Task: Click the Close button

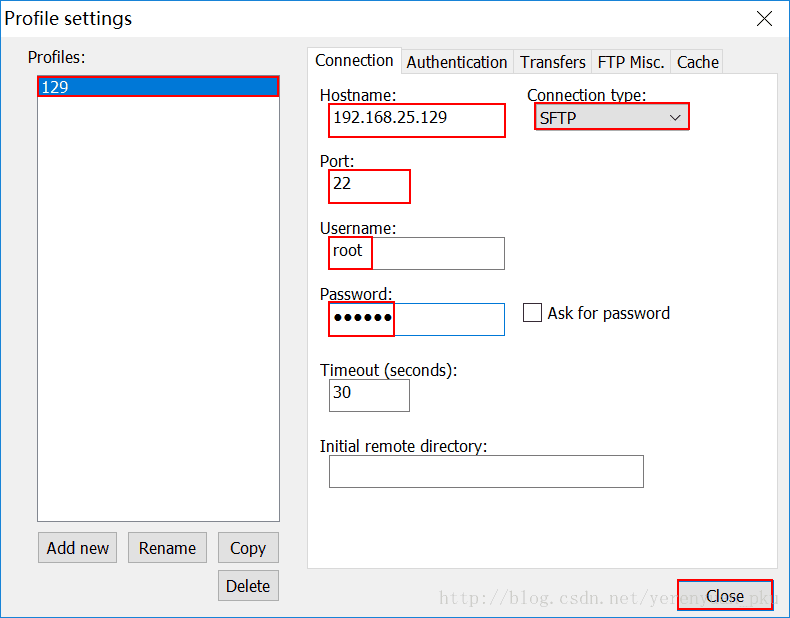Action: point(724,596)
